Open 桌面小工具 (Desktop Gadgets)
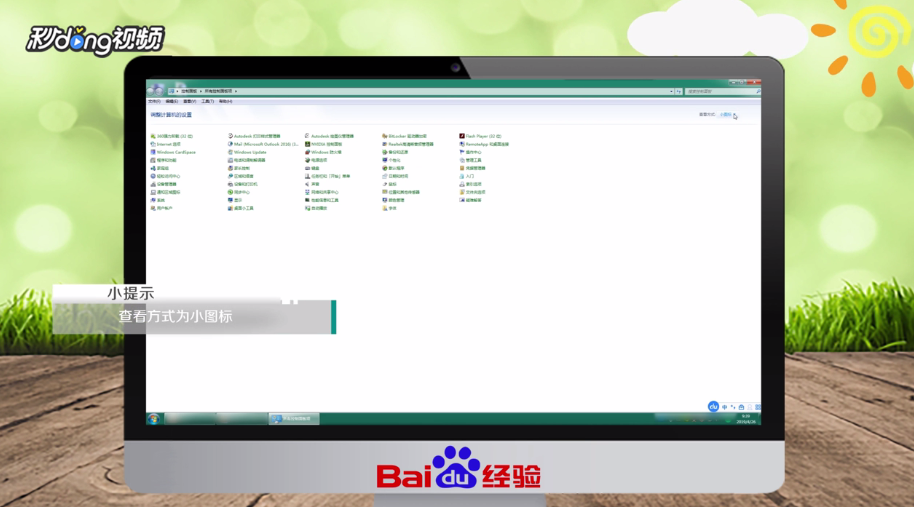This screenshot has height=507, width=914. click(241, 208)
